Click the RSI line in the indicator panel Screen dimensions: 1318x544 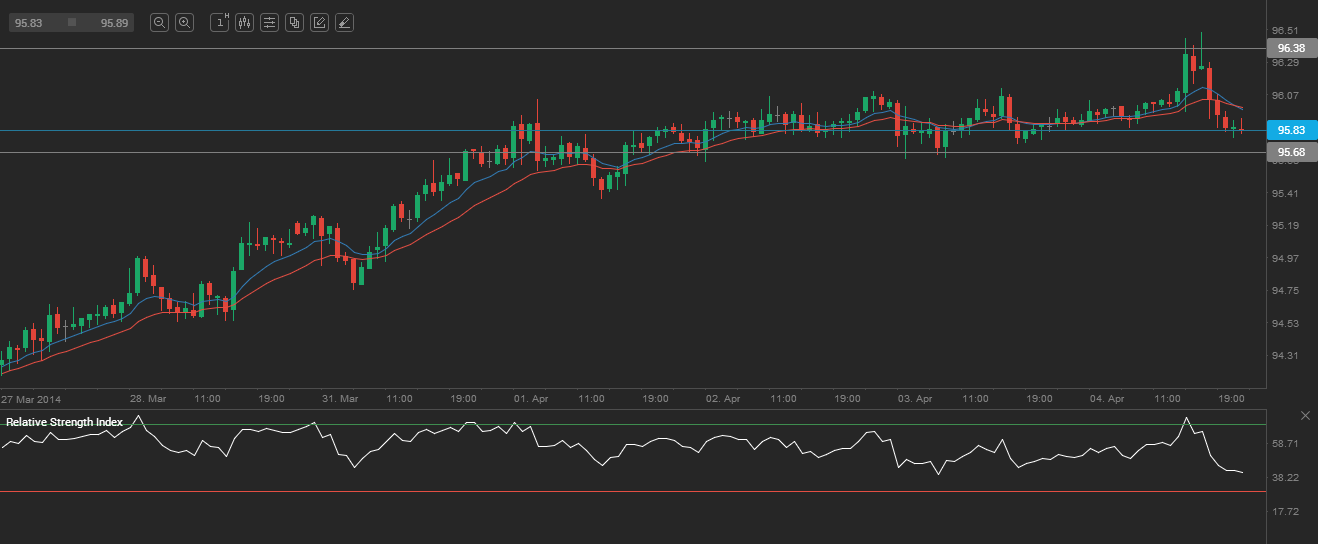(660, 438)
